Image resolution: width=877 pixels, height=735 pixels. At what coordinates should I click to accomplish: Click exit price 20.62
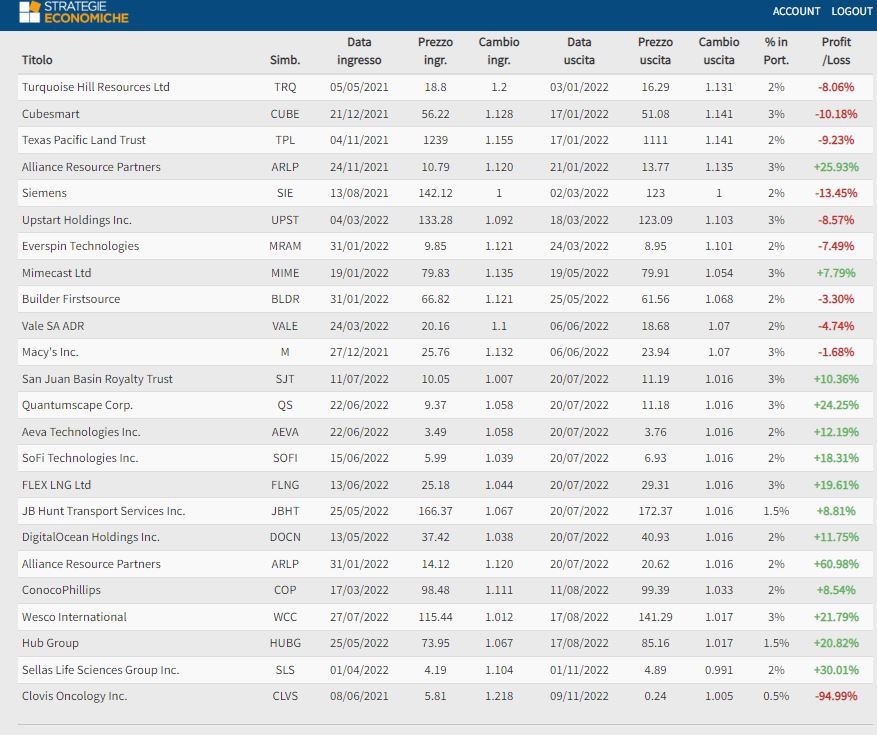click(655, 564)
